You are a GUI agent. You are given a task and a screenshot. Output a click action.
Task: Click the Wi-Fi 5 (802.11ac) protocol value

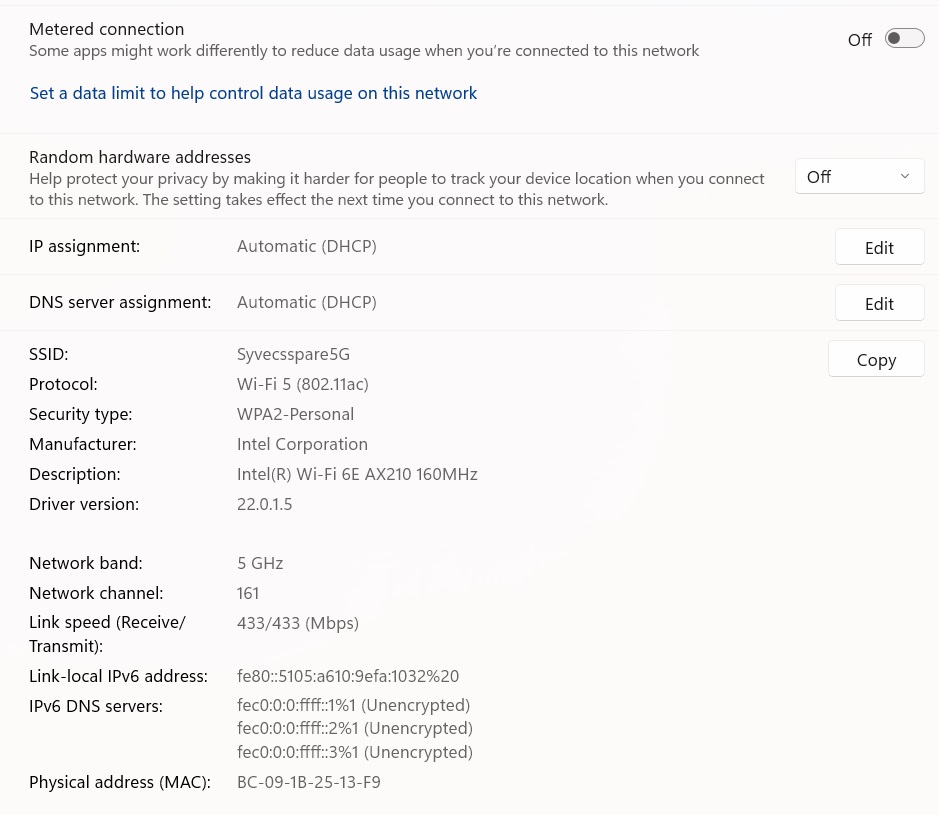tap(303, 384)
